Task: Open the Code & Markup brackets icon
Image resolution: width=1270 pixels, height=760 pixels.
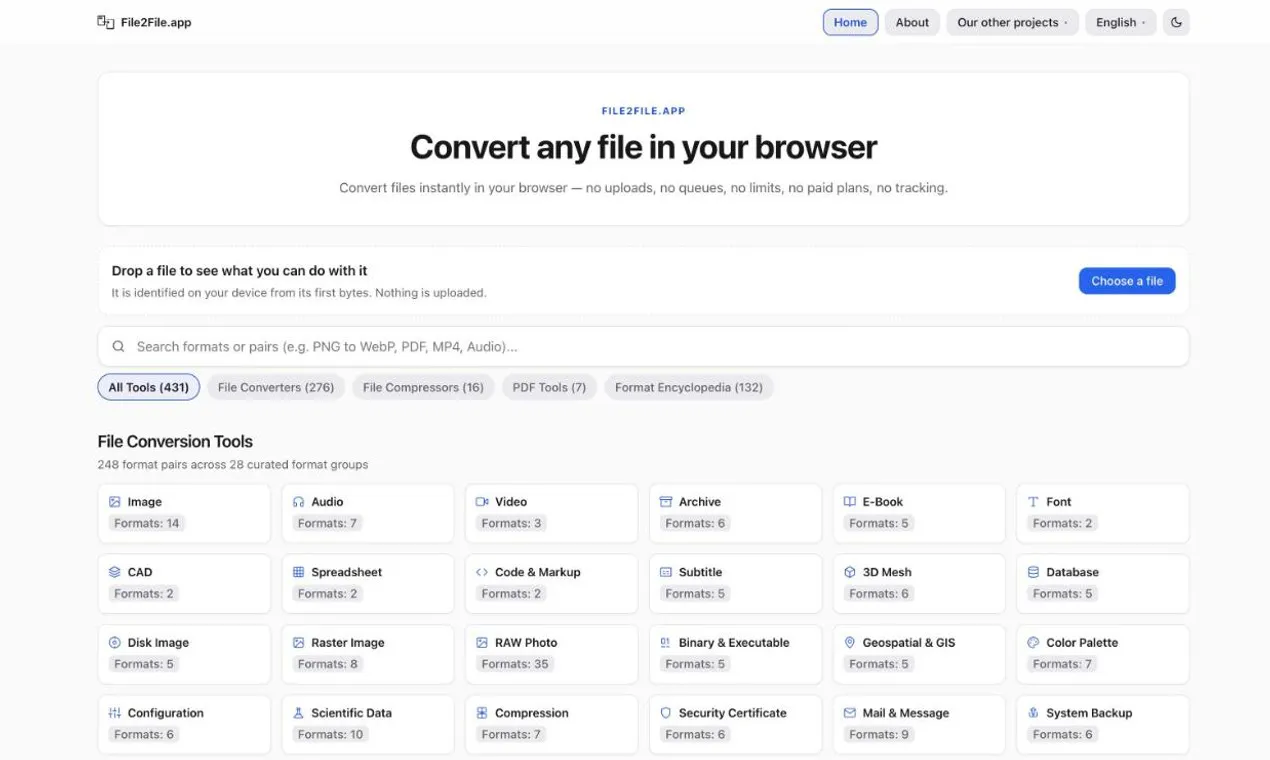Action: 482,572
